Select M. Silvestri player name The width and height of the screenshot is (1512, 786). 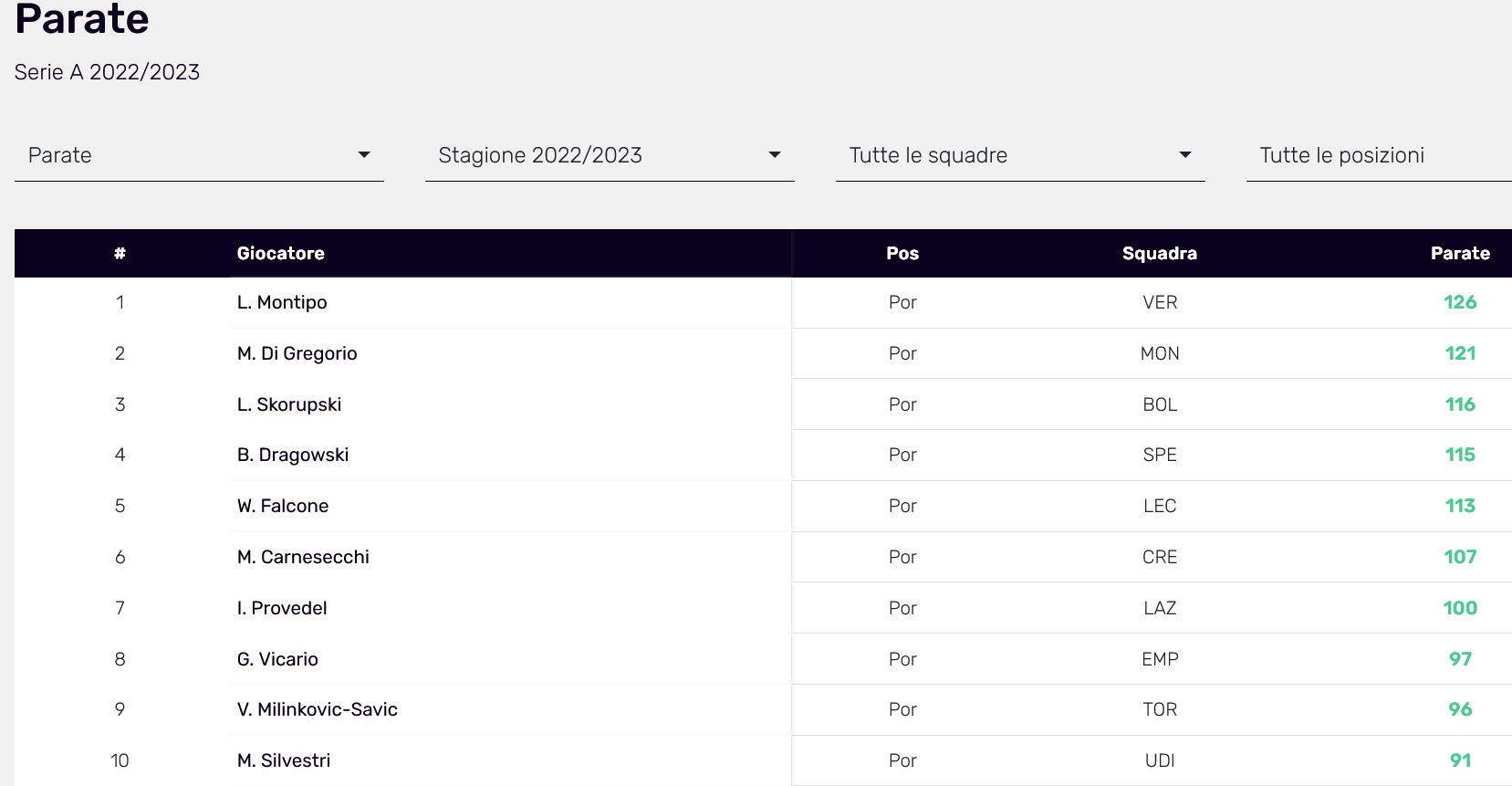pos(284,761)
